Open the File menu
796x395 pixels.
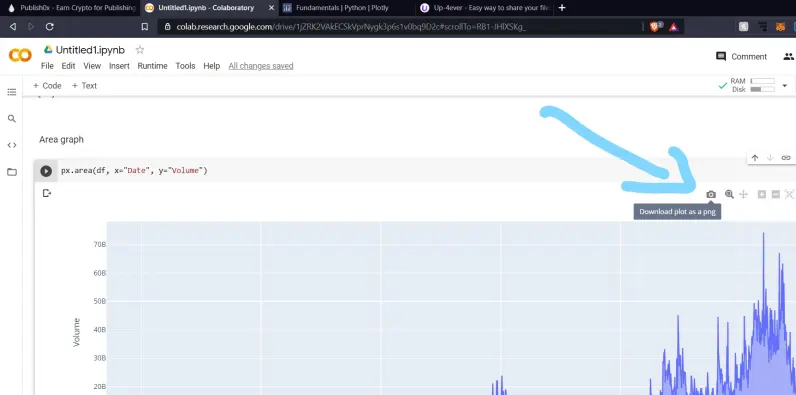click(x=47, y=66)
